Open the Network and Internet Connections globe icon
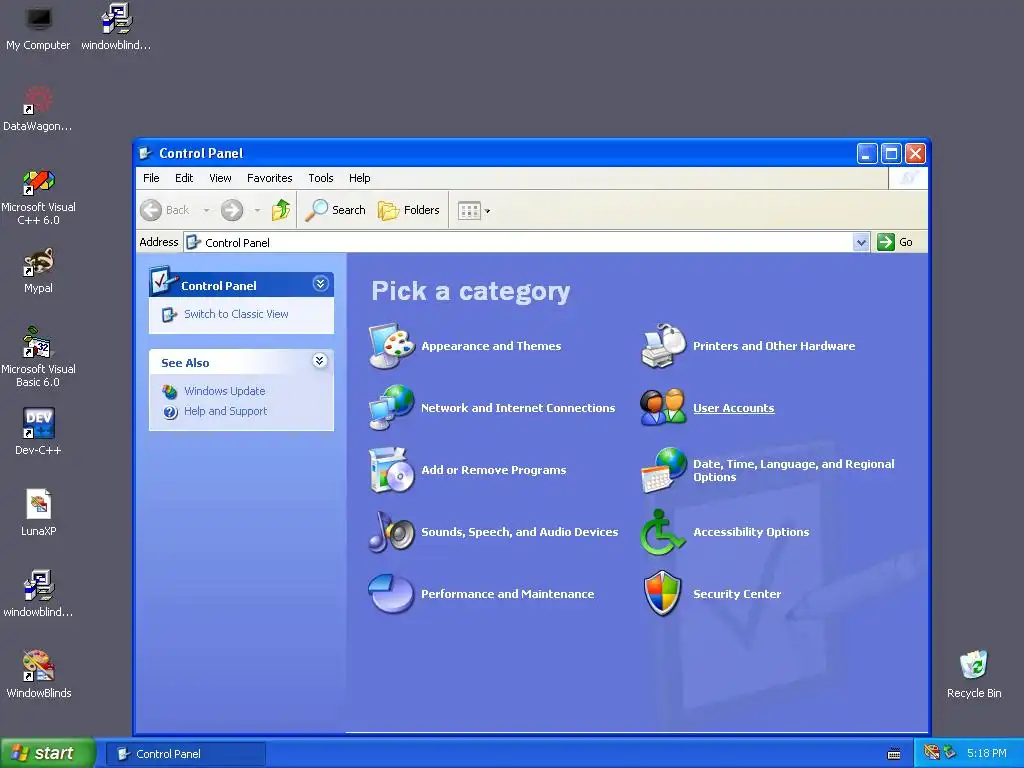The image size is (1024, 768). pos(391,408)
